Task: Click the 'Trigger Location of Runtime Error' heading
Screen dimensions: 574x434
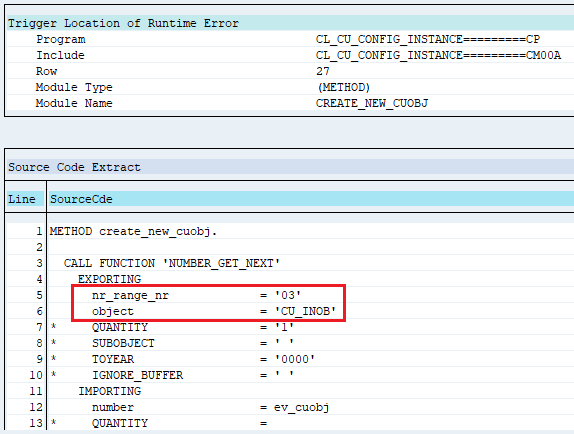Action: [123, 23]
